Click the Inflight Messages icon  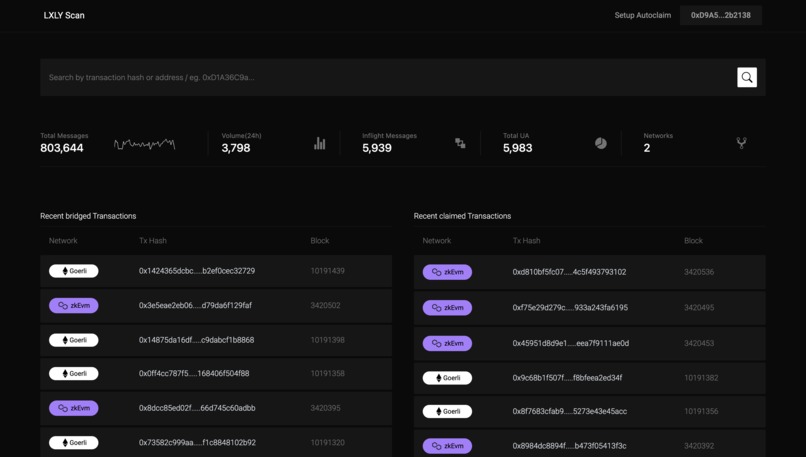(460, 143)
